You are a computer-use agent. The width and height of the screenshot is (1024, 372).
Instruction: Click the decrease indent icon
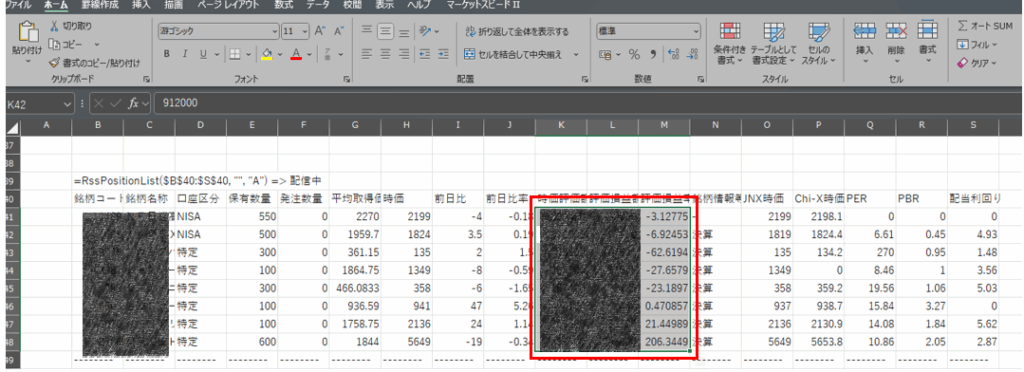(x=425, y=54)
